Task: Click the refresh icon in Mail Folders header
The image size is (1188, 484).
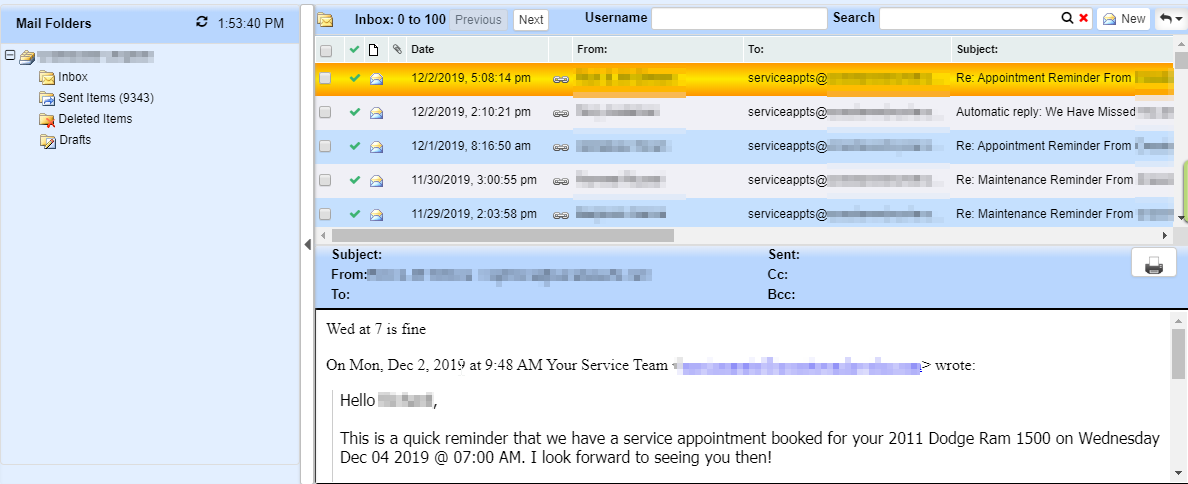Action: click(203, 22)
